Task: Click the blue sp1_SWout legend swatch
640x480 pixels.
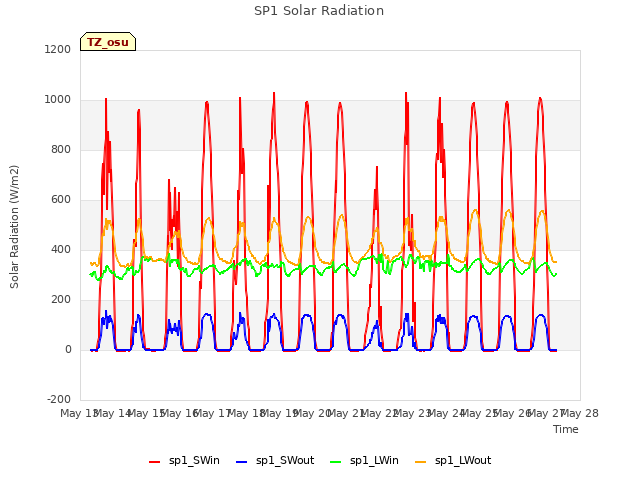Action: point(242,462)
